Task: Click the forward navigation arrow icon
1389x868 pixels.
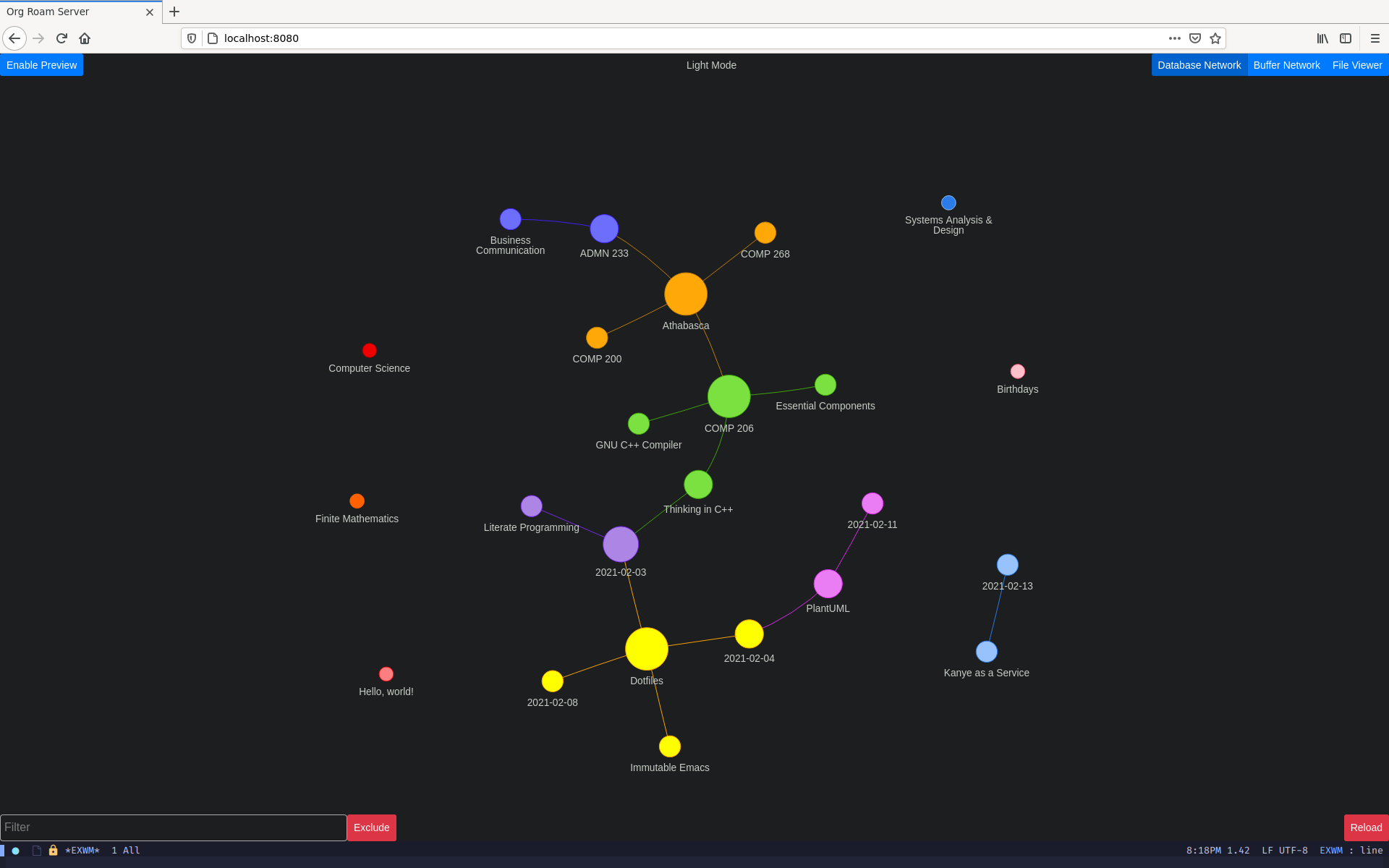Action: pyautogui.click(x=37, y=38)
